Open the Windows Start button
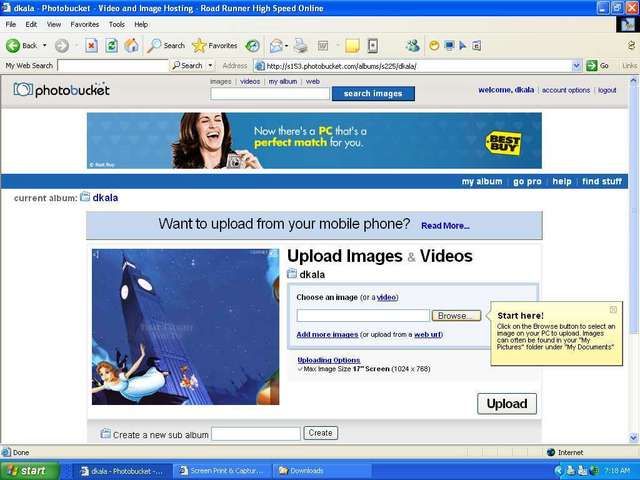 (29, 471)
